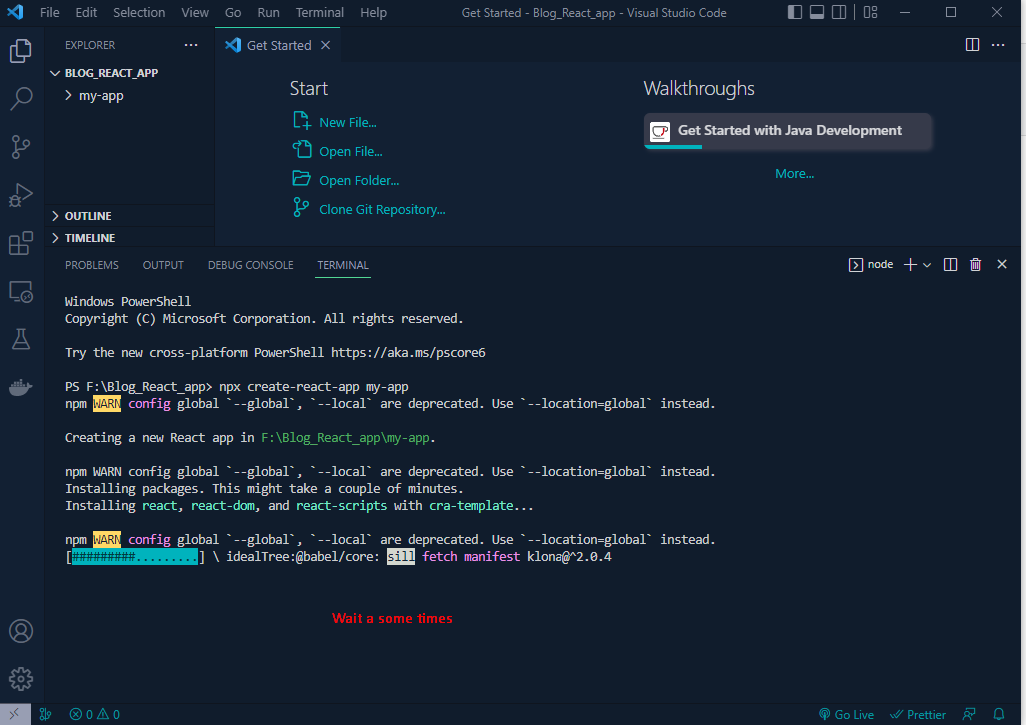The height and width of the screenshot is (725, 1026).
Task: Select the TERMINAL panel tab
Action: click(x=343, y=265)
